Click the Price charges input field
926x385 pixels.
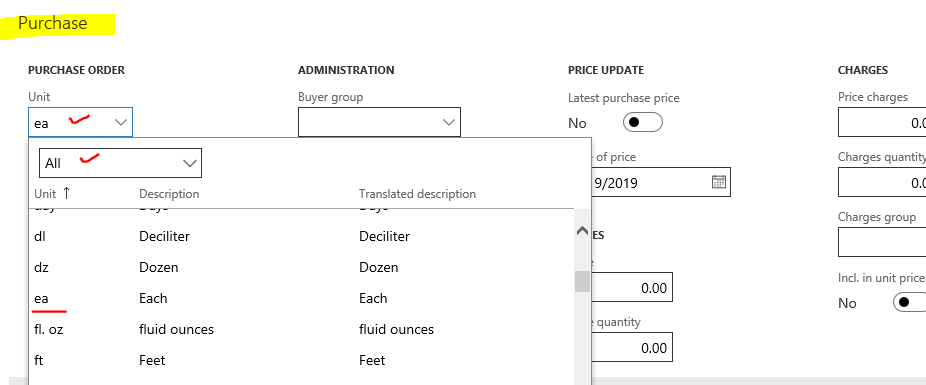pyautogui.click(x=882, y=122)
